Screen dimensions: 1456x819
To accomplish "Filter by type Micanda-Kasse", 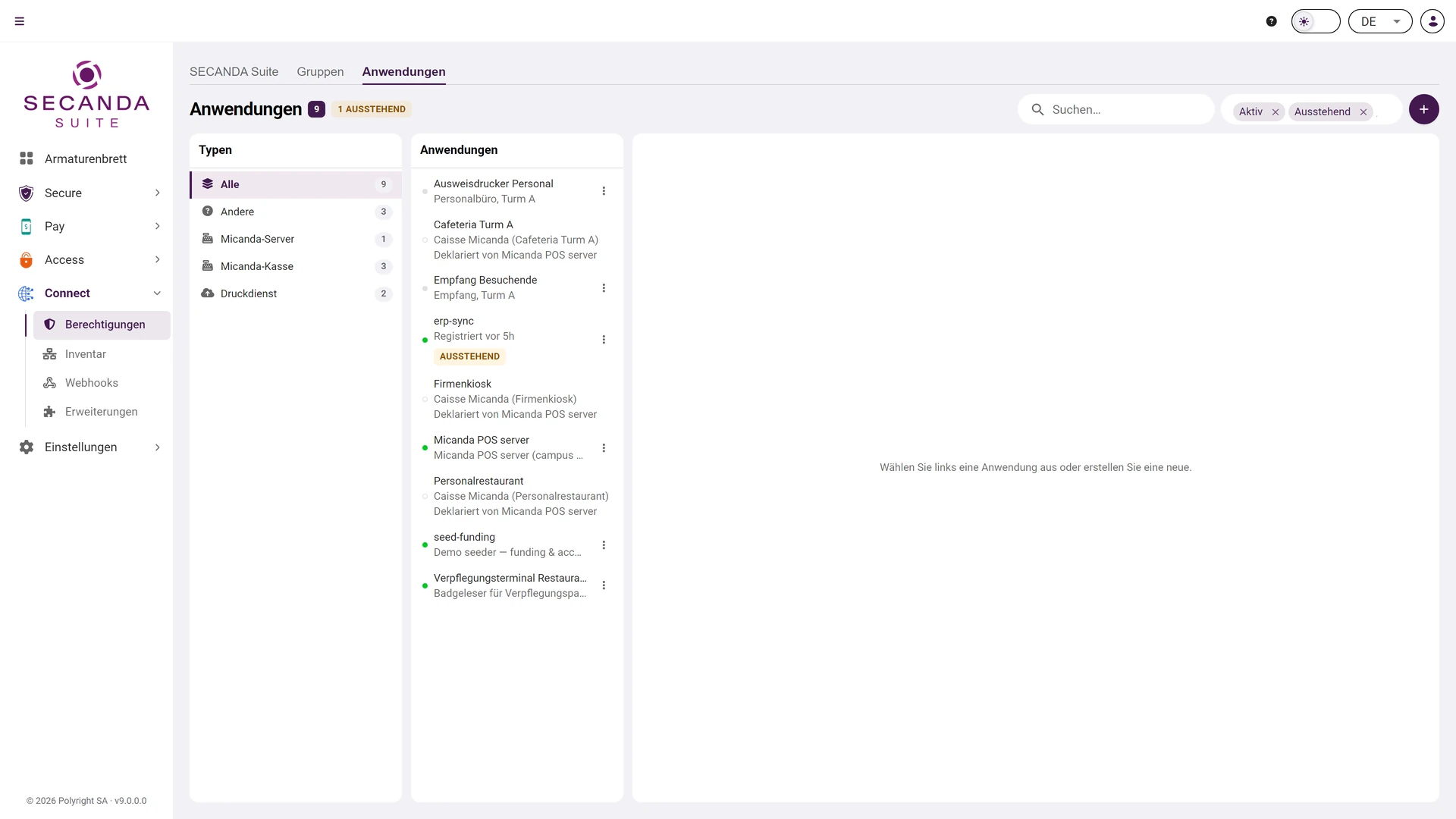I will [x=296, y=266].
